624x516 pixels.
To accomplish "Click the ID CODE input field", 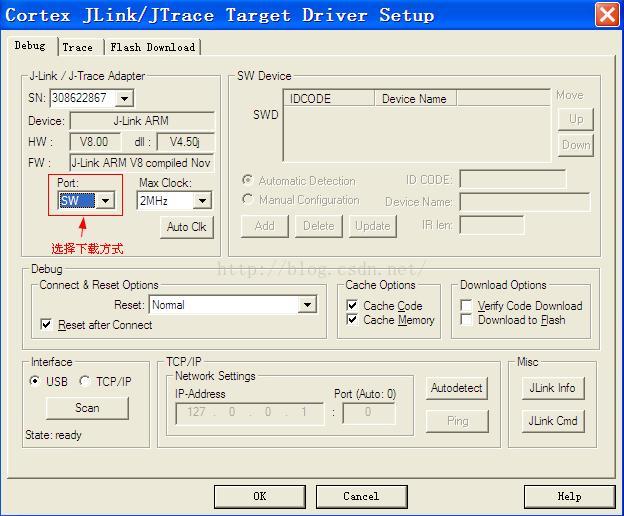I will (x=513, y=179).
